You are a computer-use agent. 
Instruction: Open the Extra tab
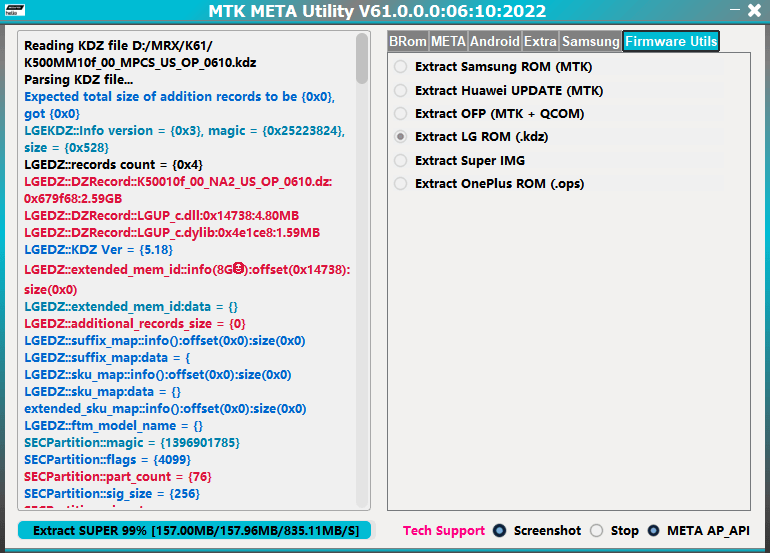[540, 41]
